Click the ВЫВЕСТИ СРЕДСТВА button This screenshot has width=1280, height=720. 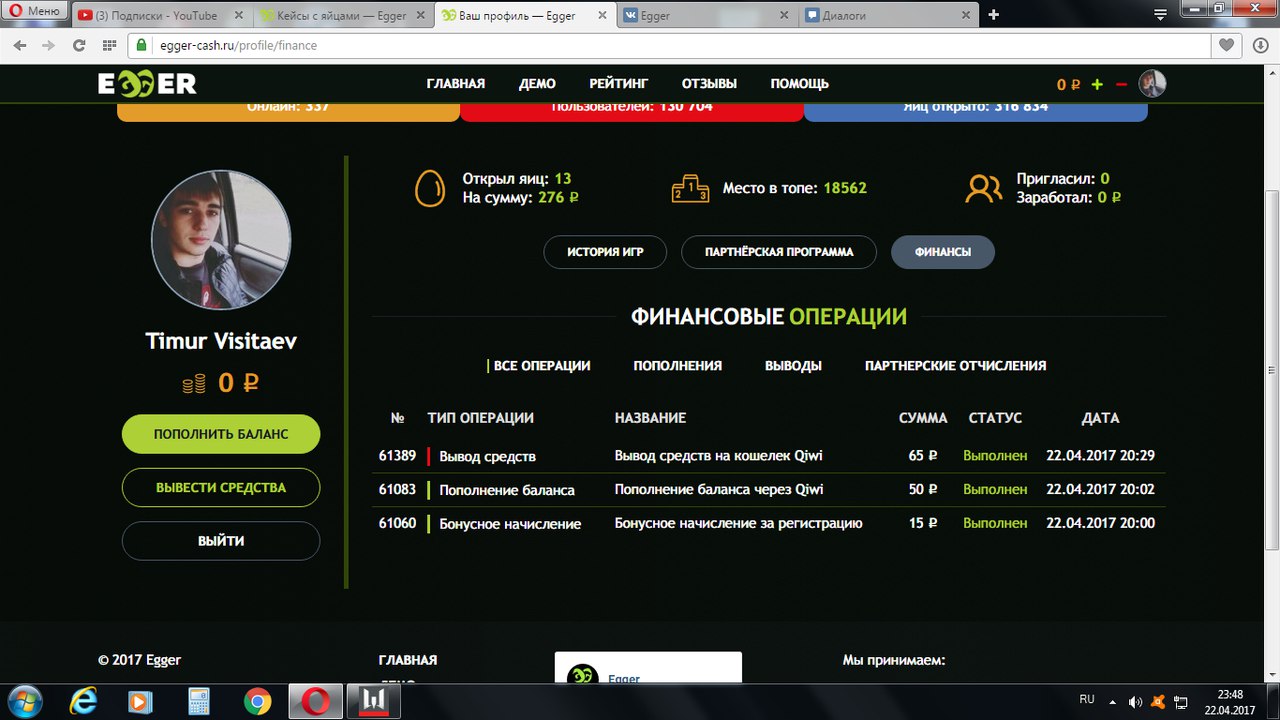(x=221, y=487)
